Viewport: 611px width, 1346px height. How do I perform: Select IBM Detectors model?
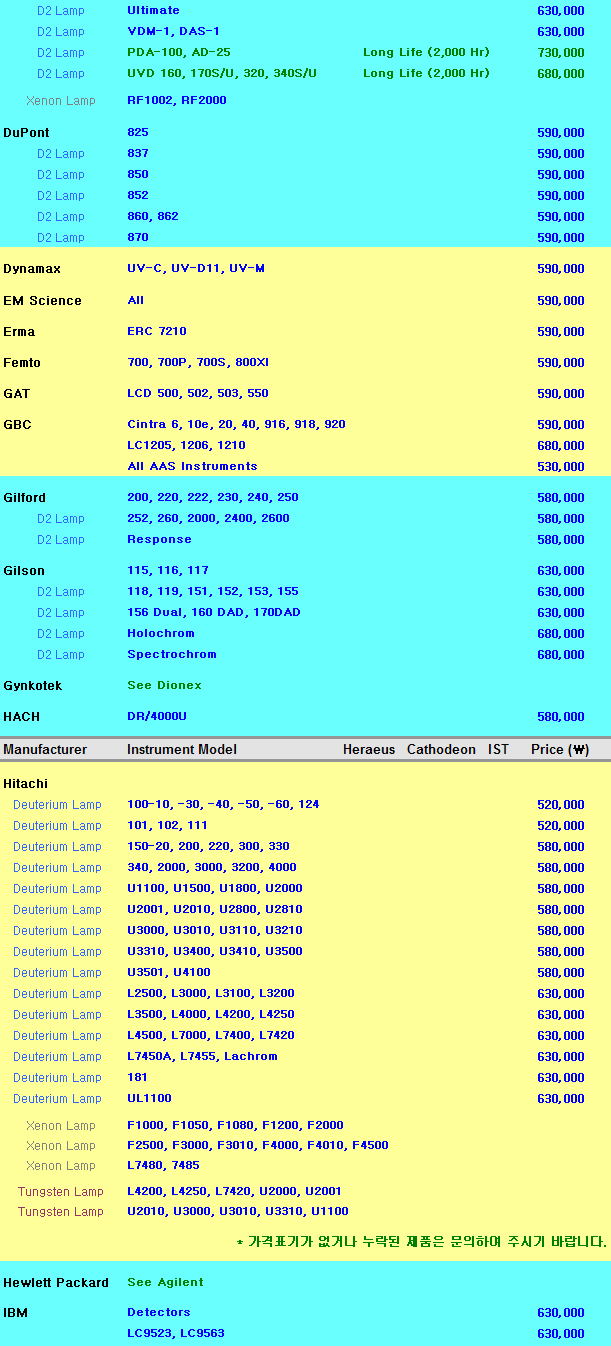(x=158, y=1312)
